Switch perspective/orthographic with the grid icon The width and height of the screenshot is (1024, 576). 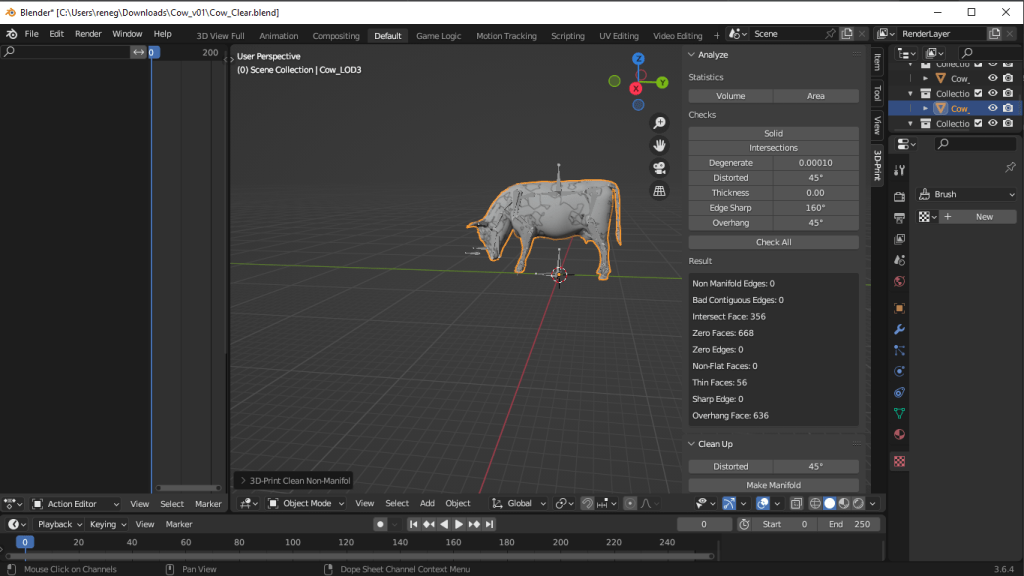click(659, 190)
